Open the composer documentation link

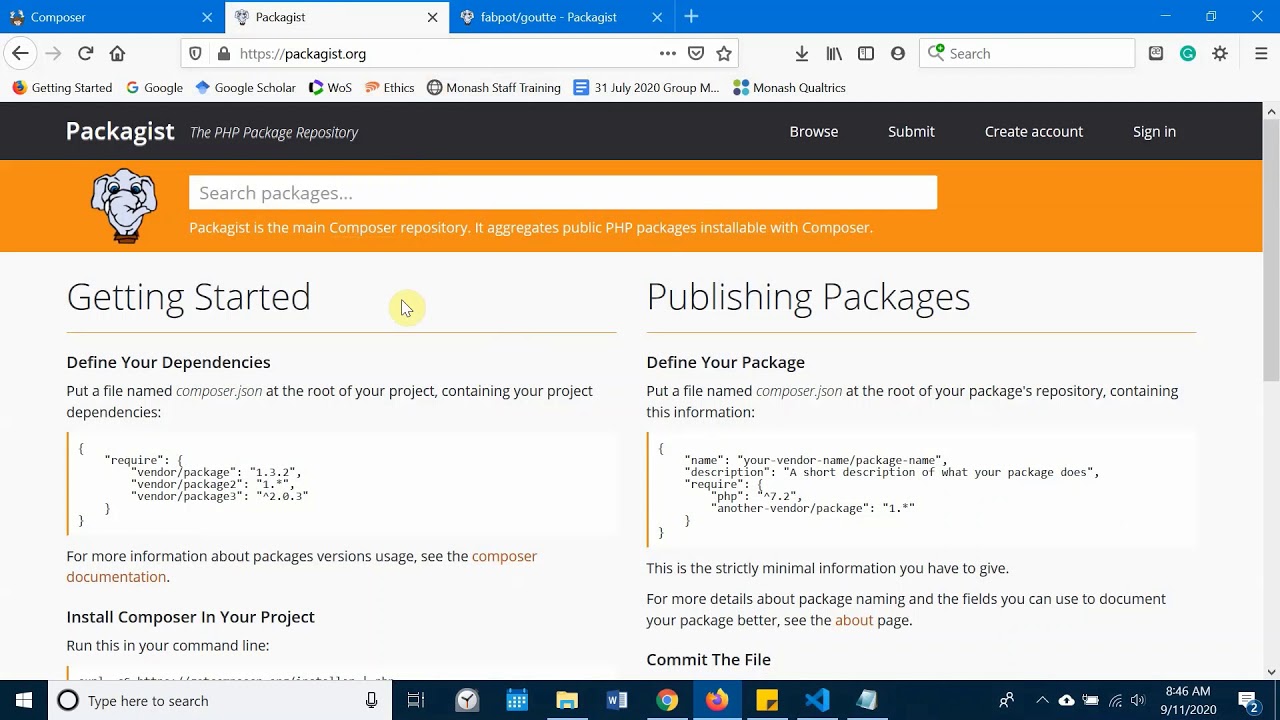[301, 566]
